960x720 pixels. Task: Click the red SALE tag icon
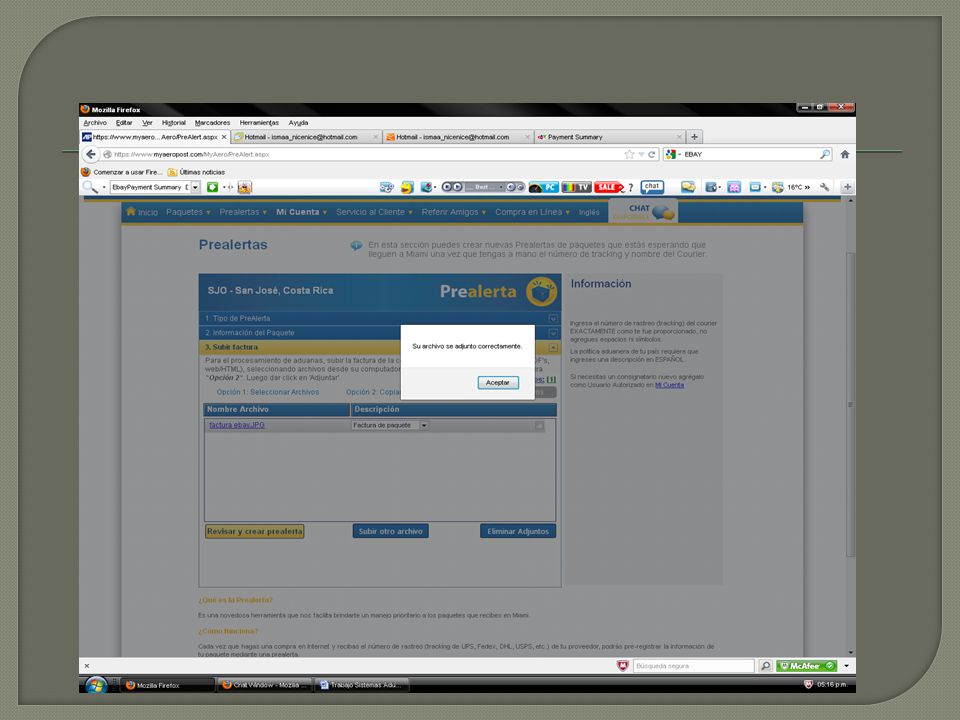click(609, 187)
